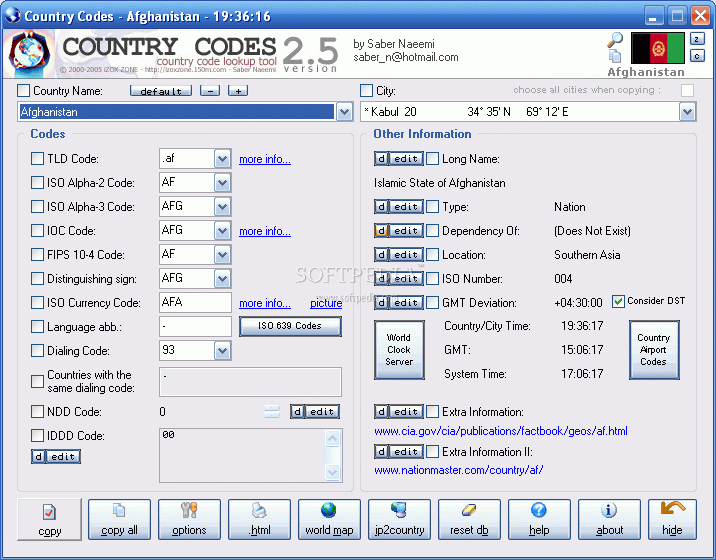
Task: Click the small 'z' button next to flag
Action: [697, 39]
